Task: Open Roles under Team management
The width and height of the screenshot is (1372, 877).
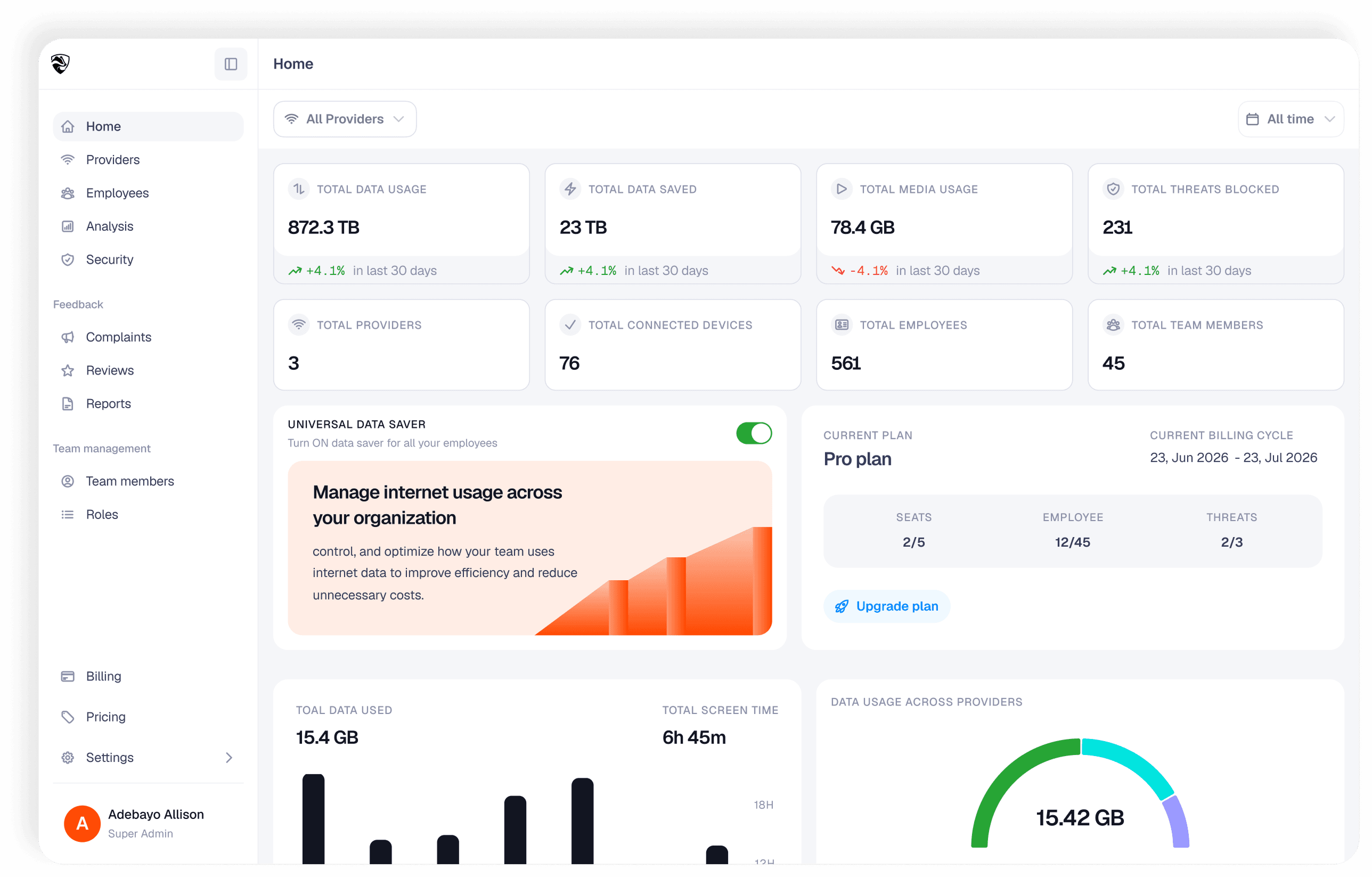Action: click(x=148, y=515)
